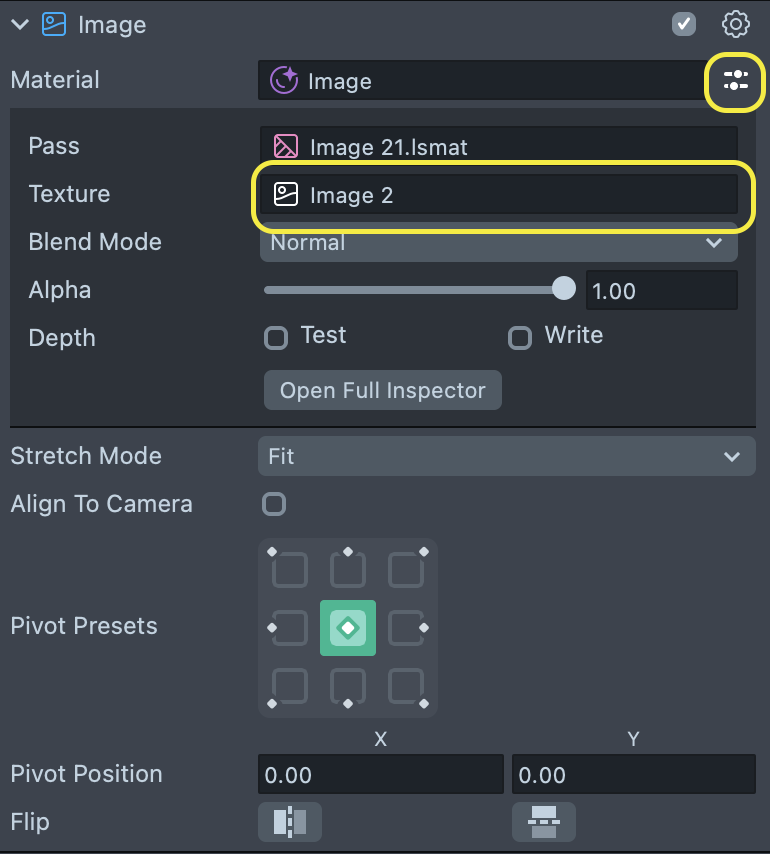Enable the Depth Test checkbox
The image size is (770, 854).
coord(276,338)
